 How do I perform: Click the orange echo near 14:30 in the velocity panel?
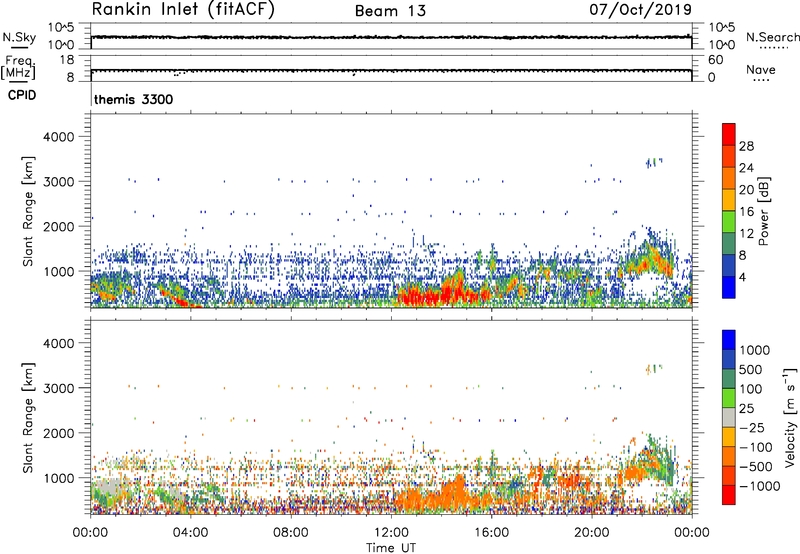tap(454, 492)
